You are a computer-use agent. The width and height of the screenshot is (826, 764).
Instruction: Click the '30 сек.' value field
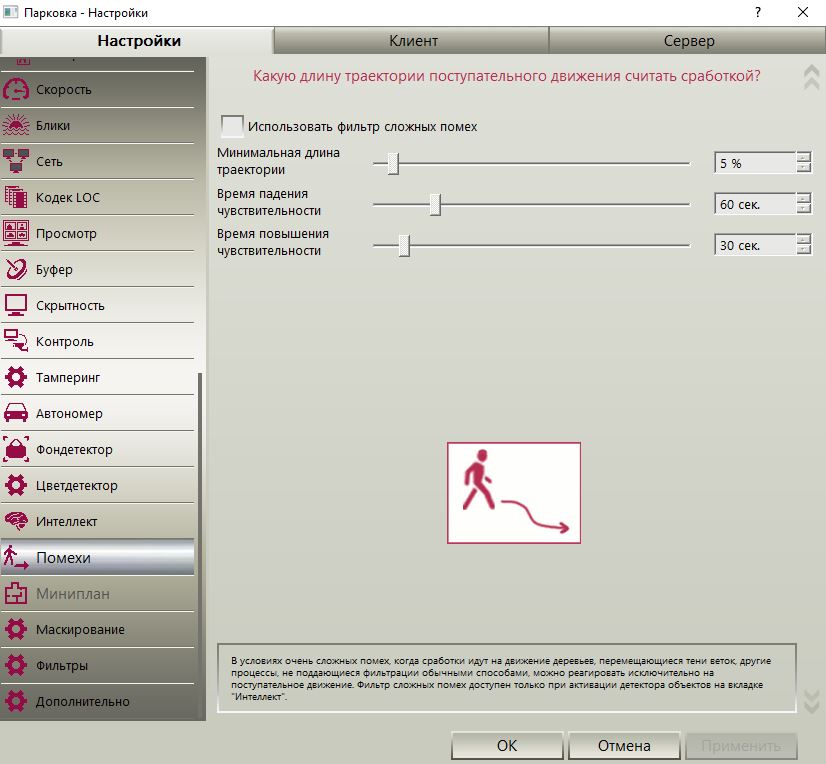[x=755, y=245]
